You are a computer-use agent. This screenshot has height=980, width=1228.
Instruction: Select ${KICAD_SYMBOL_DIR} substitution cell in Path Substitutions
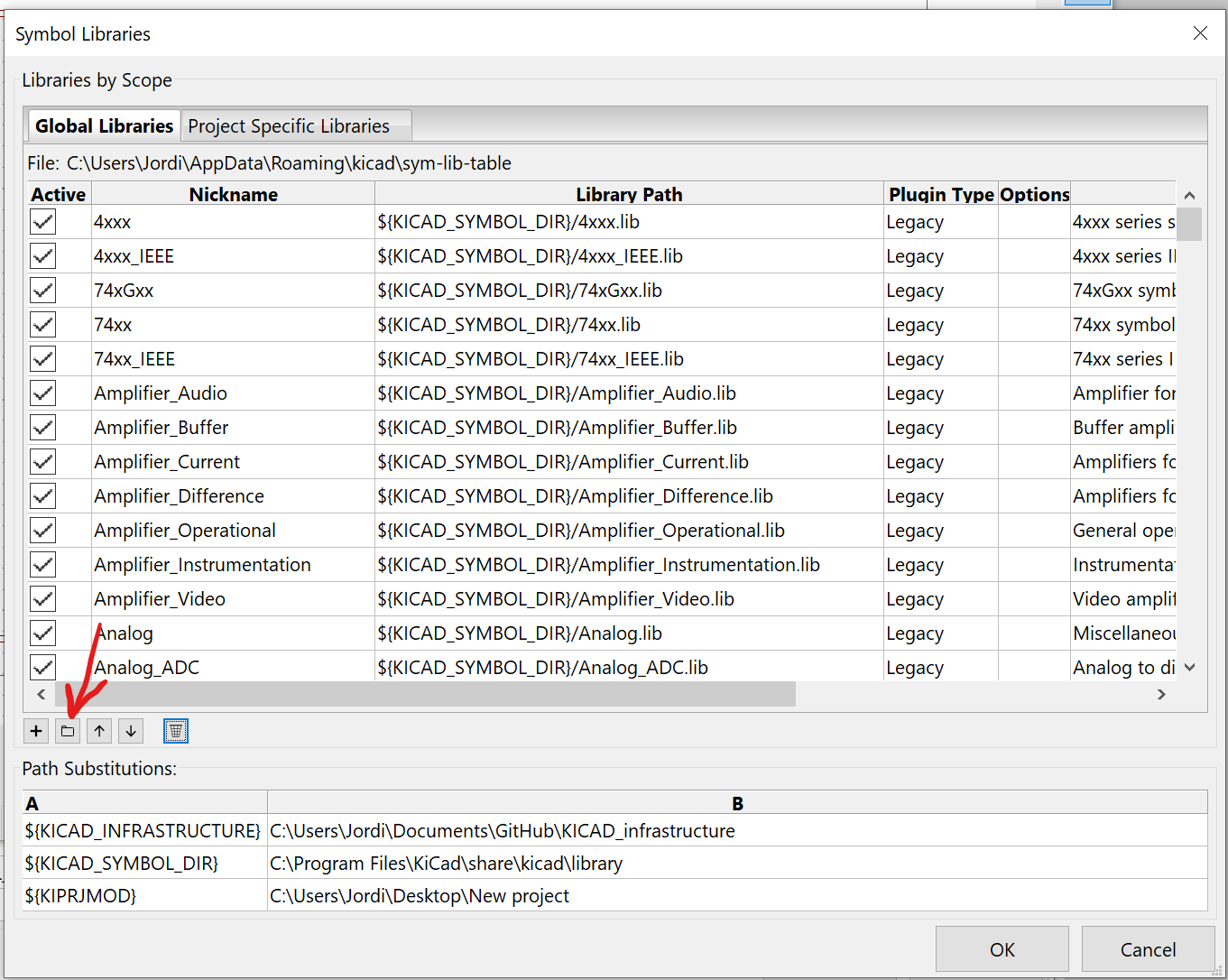point(144,863)
